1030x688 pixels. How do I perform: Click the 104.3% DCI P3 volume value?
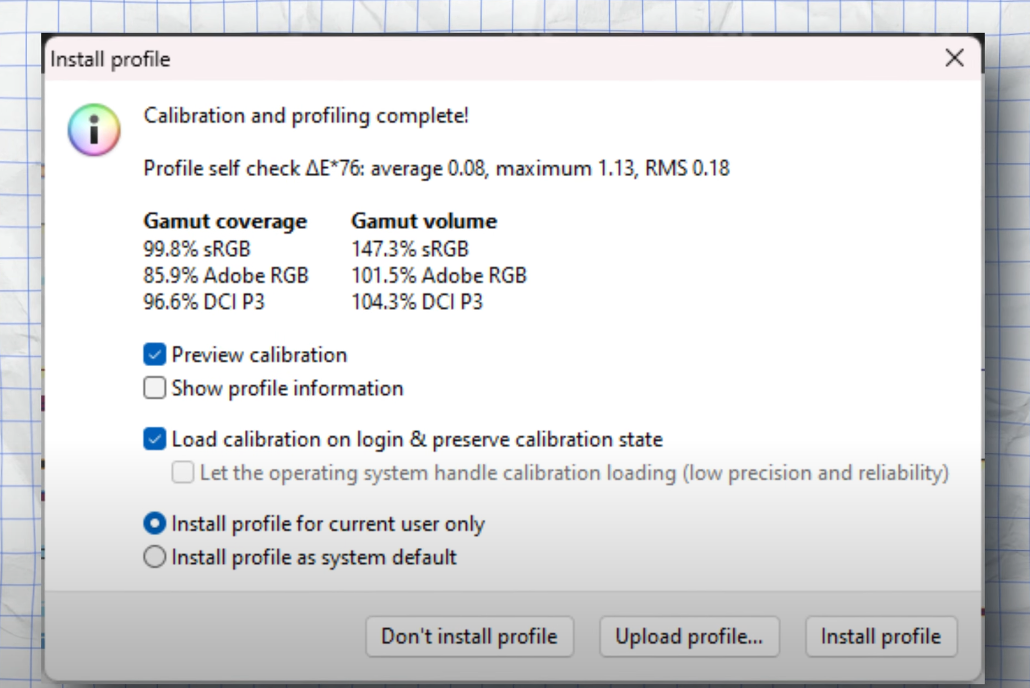[416, 302]
